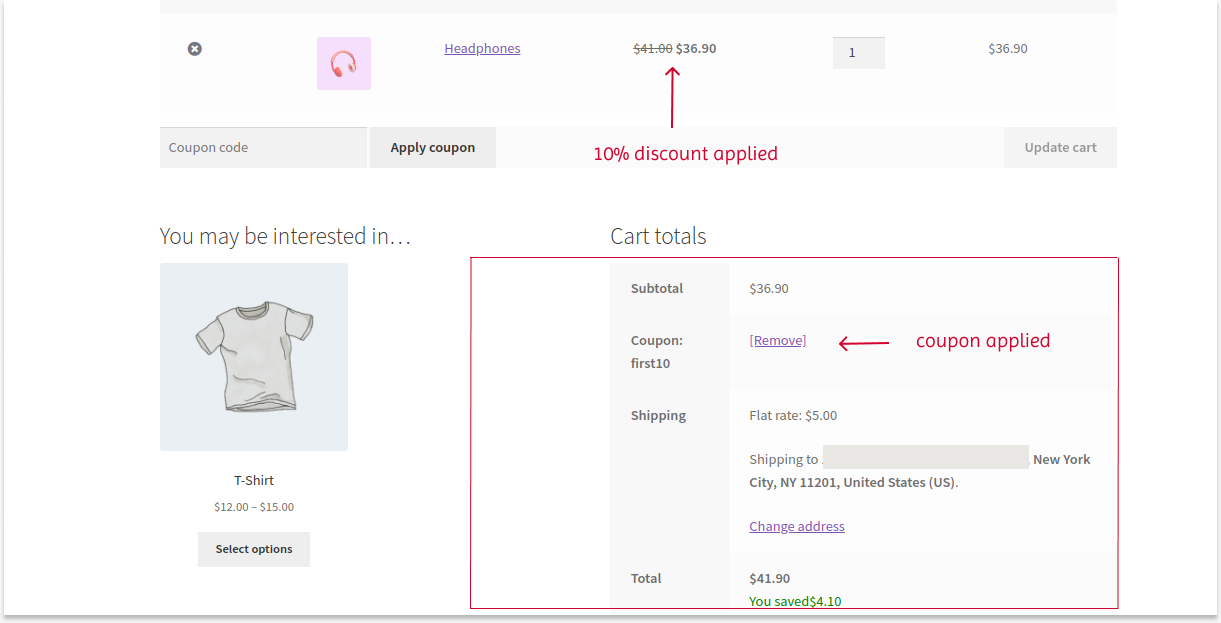Click the Update cart button
Image resolution: width=1221 pixels, height=623 pixels.
tap(1060, 147)
